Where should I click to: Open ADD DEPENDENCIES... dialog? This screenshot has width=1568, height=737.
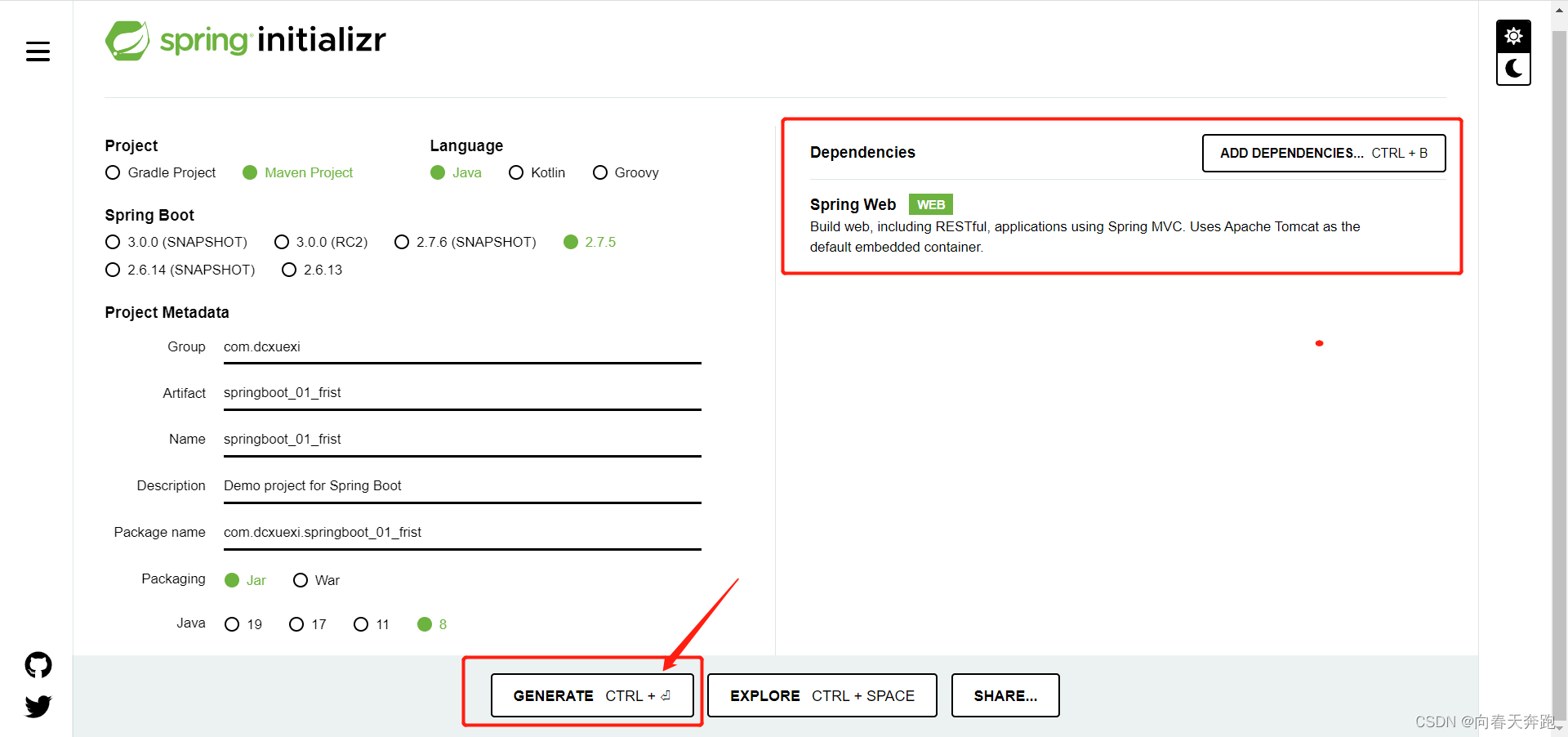(1324, 153)
